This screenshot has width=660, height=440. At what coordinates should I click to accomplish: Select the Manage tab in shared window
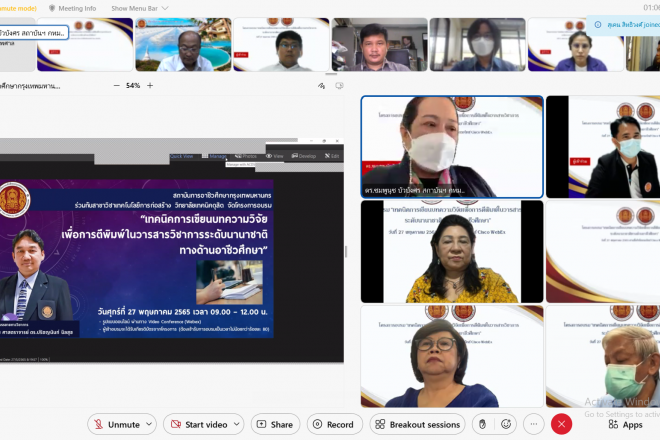[x=214, y=156]
